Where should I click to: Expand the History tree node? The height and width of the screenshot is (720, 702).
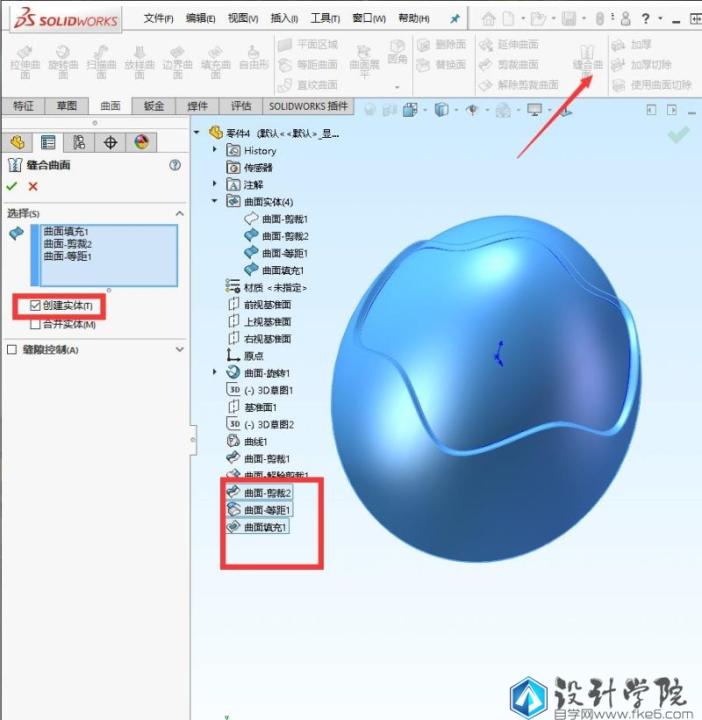[x=215, y=150]
